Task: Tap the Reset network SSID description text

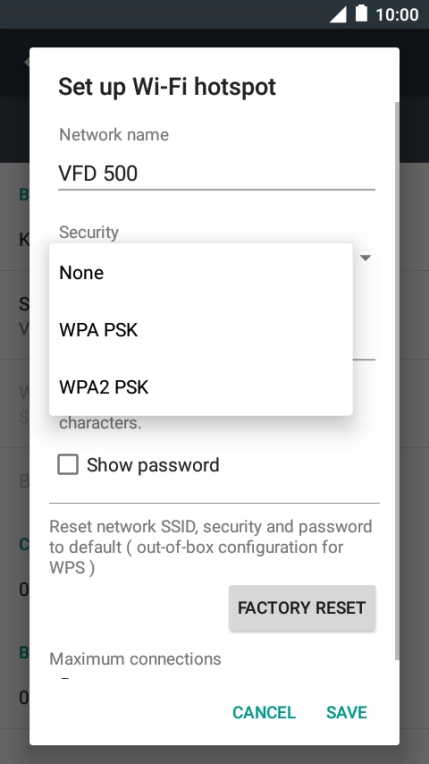Action: [211, 547]
